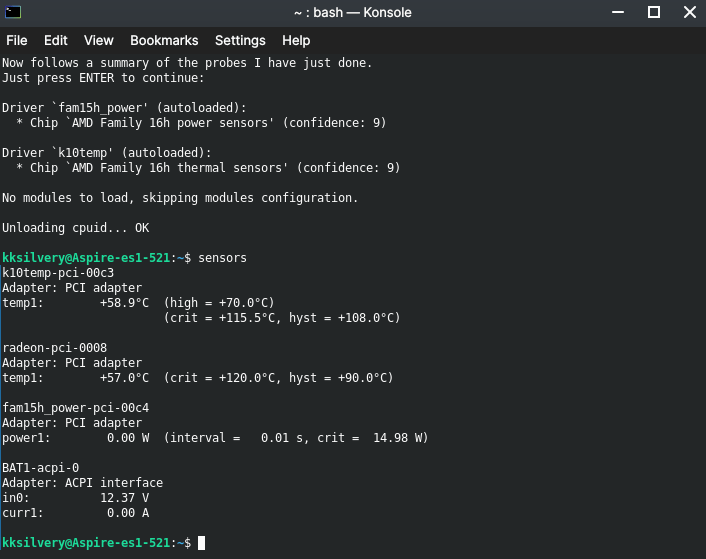Click 'crit = +115.5°C' threshold text
Viewport: 706px width, 559px height.
pos(222,318)
